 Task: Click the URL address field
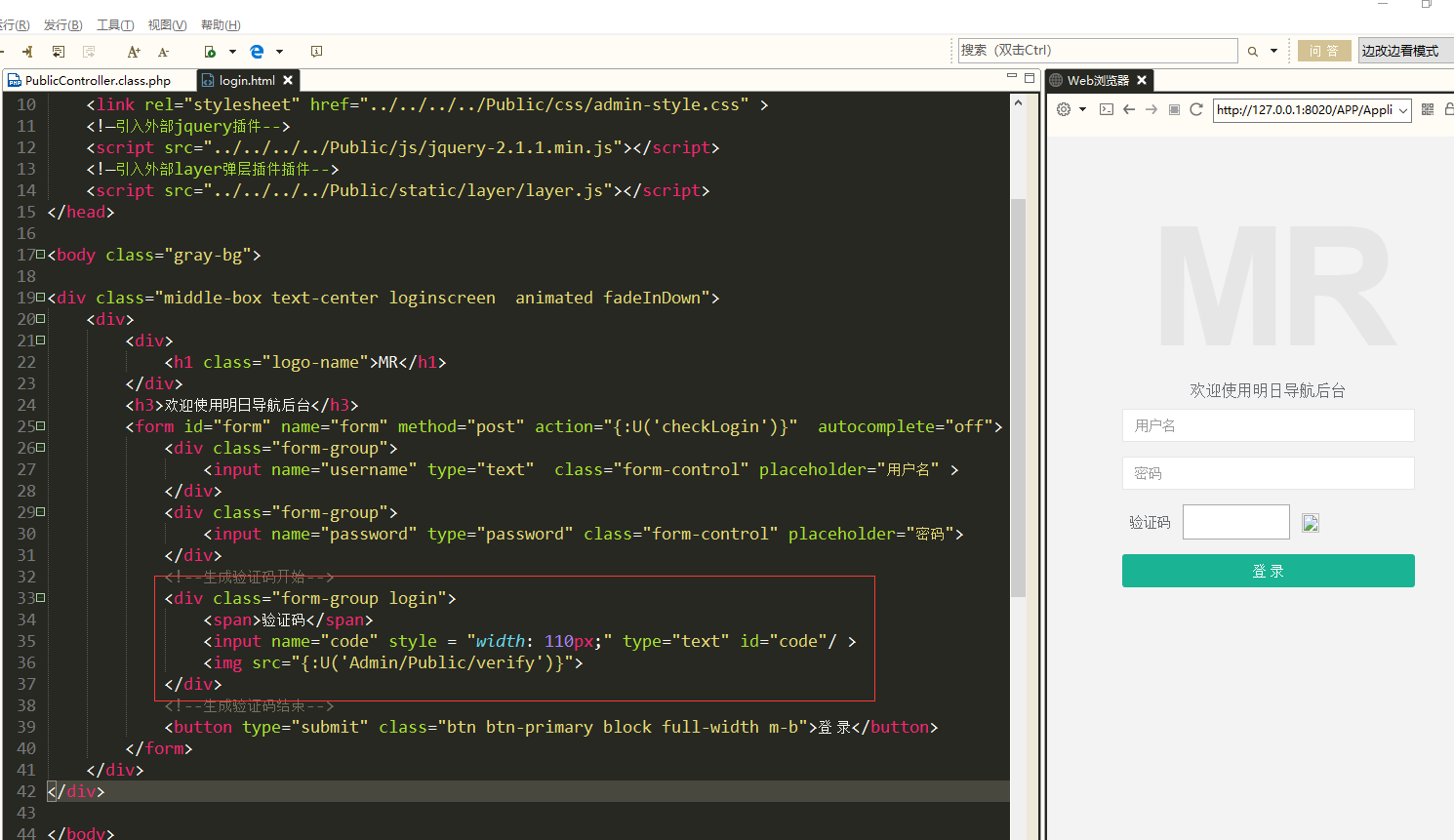coord(1304,110)
